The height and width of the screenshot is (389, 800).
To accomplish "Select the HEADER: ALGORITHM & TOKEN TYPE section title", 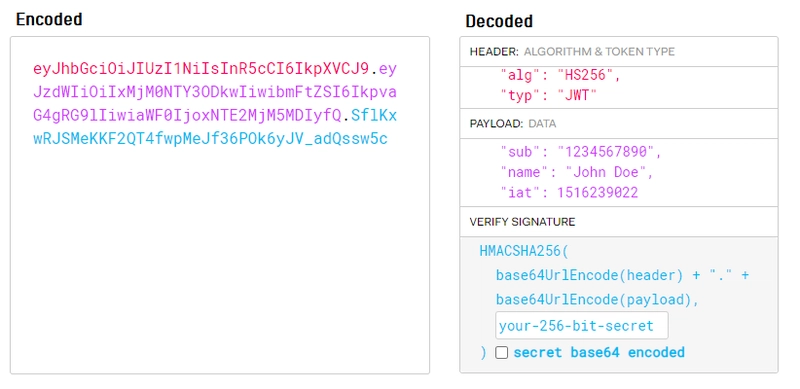I will [572, 52].
